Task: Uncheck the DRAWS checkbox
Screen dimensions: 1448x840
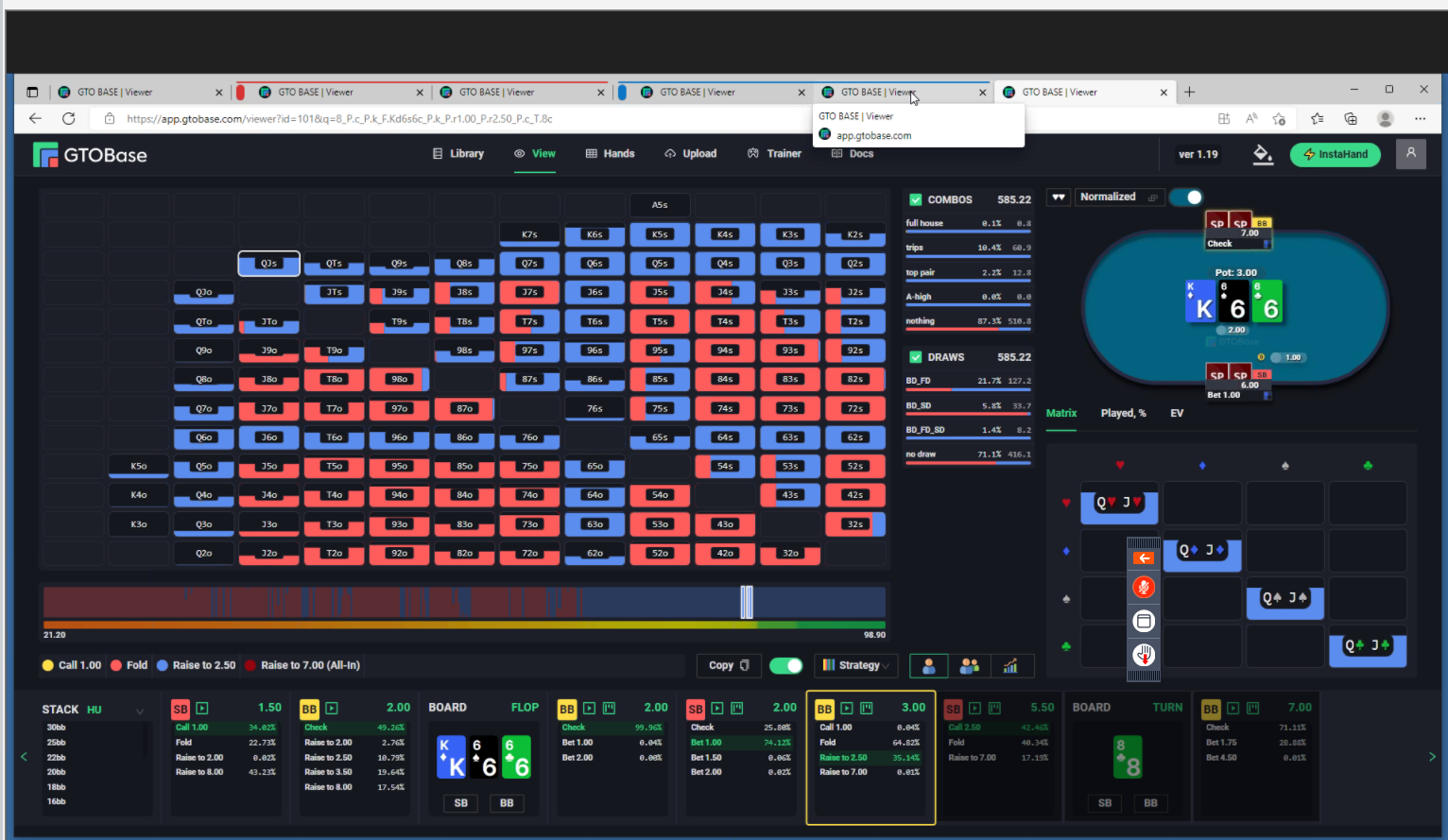Action: [915, 357]
